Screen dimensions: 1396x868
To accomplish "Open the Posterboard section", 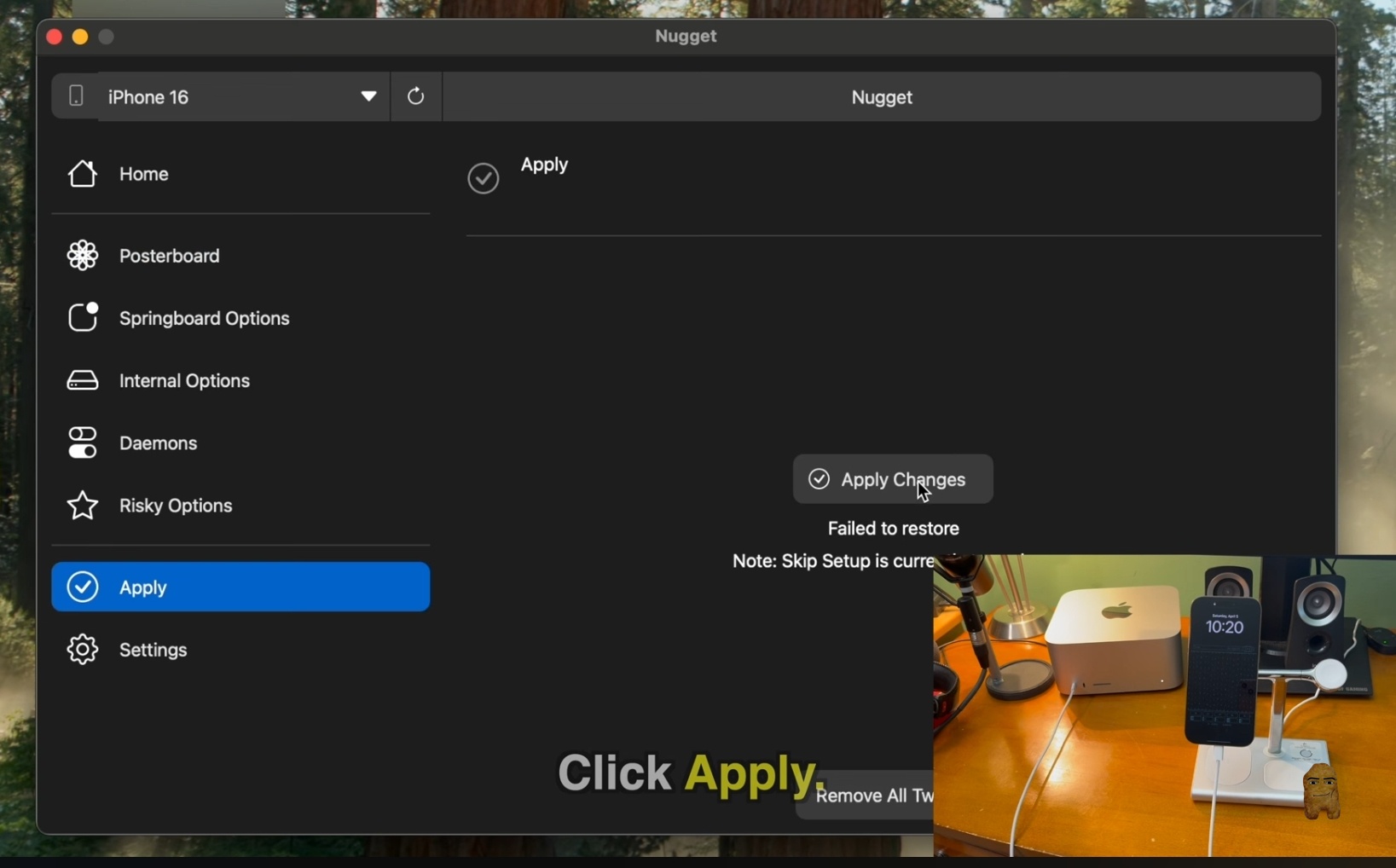I will point(240,256).
